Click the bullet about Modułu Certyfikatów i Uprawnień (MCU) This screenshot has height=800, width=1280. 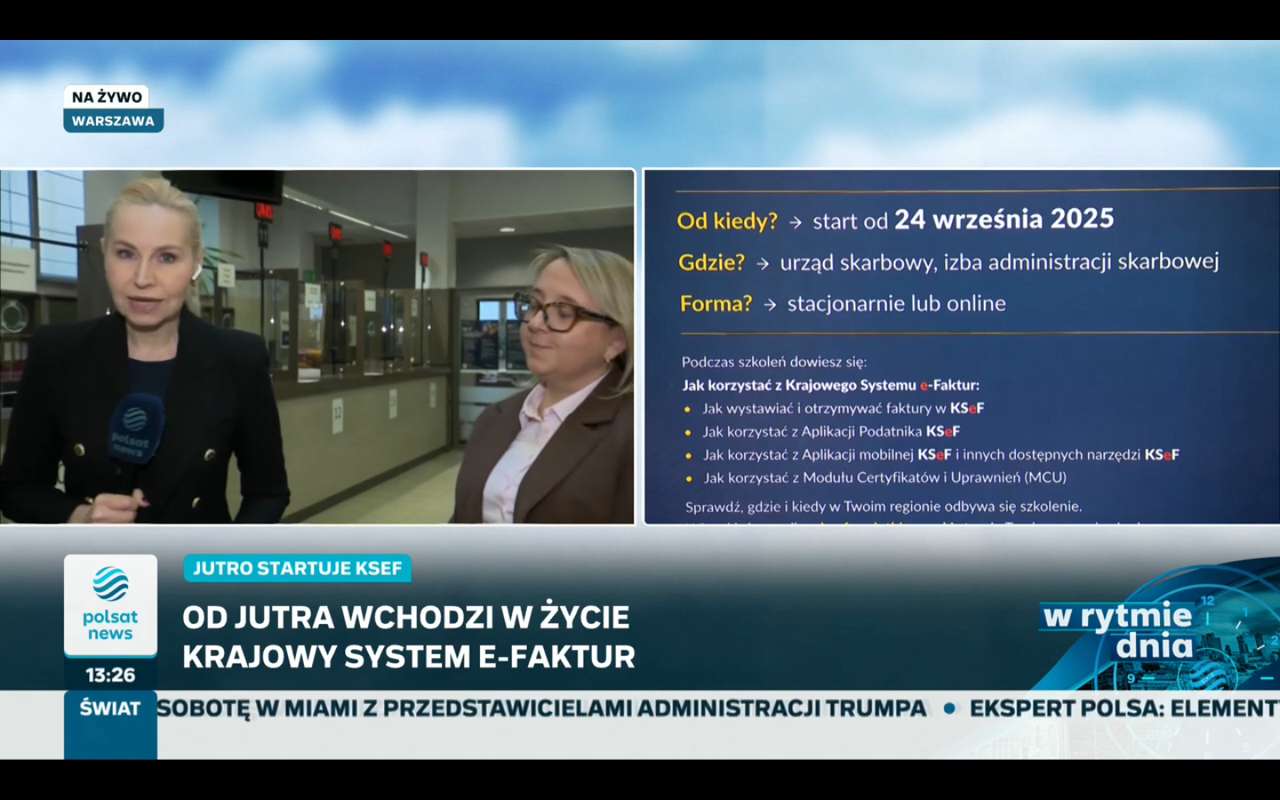point(885,477)
